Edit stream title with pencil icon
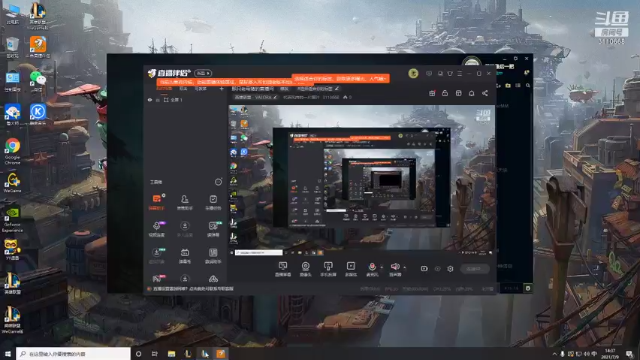 (x=337, y=88)
